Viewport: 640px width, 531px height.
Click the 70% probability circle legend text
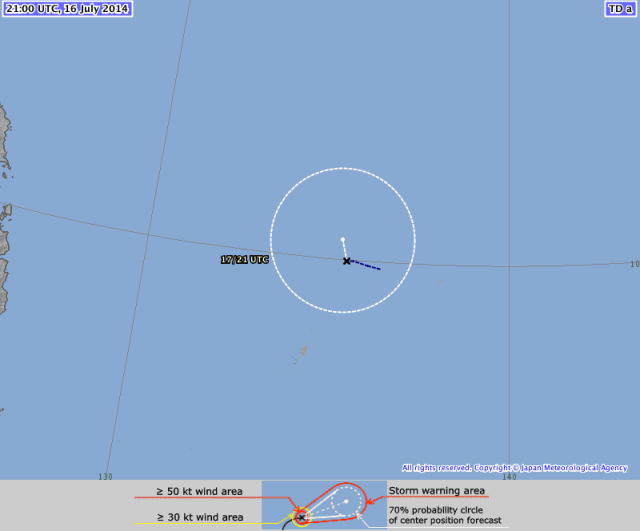click(444, 515)
